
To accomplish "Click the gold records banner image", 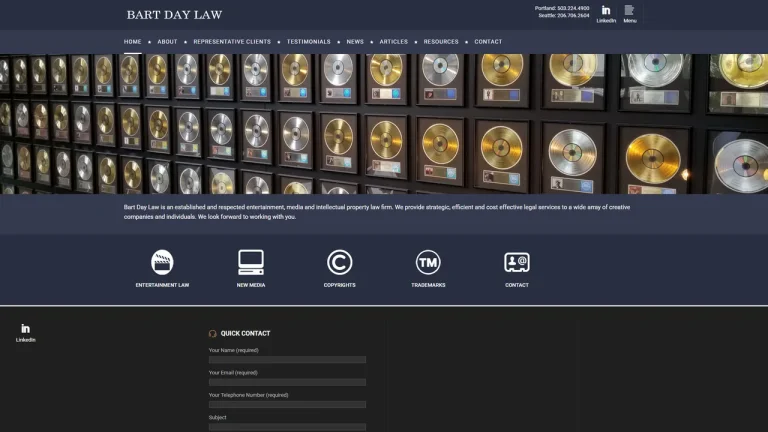I will (384, 124).
